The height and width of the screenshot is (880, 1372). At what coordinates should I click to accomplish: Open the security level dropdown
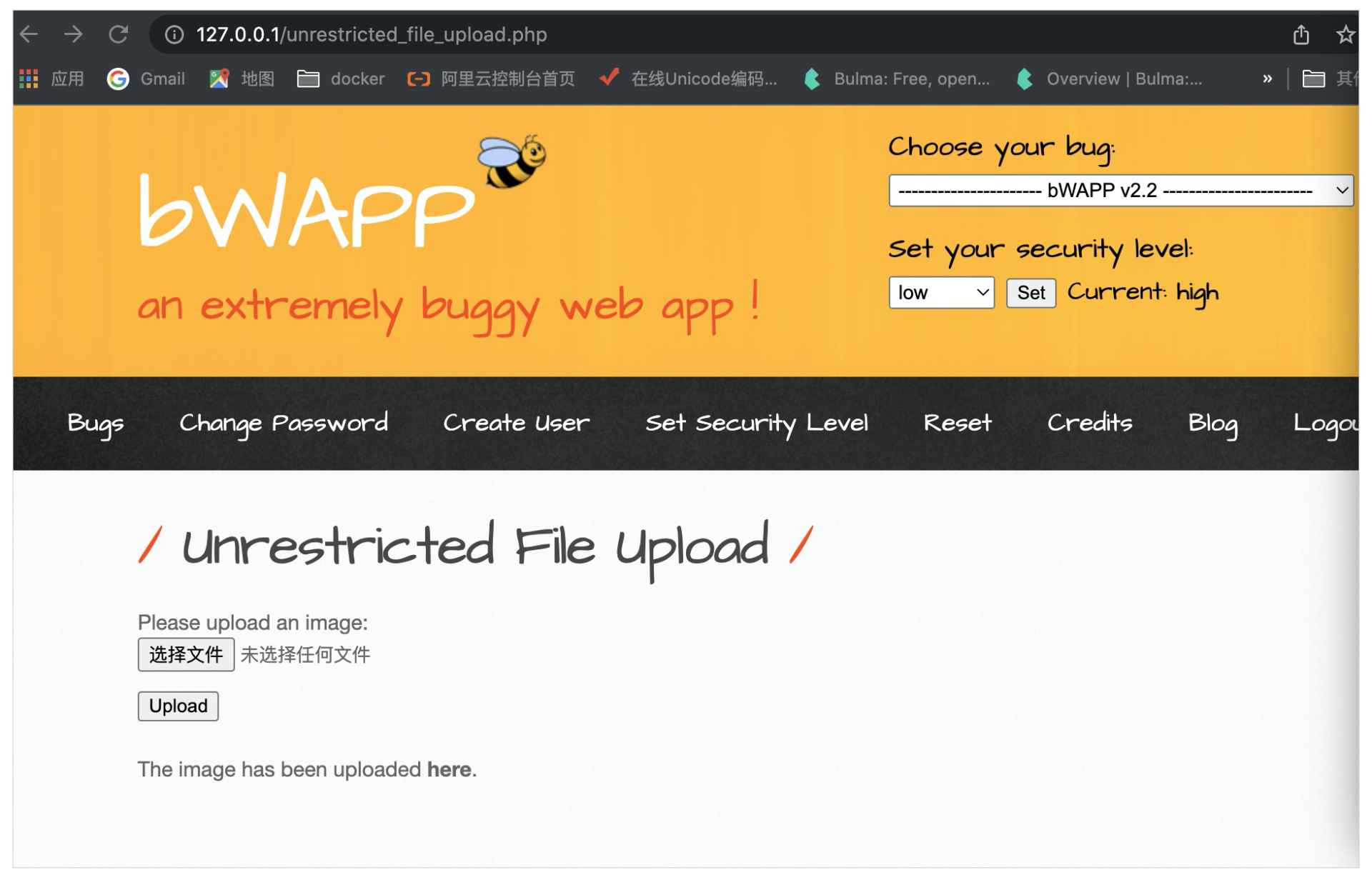coord(941,293)
